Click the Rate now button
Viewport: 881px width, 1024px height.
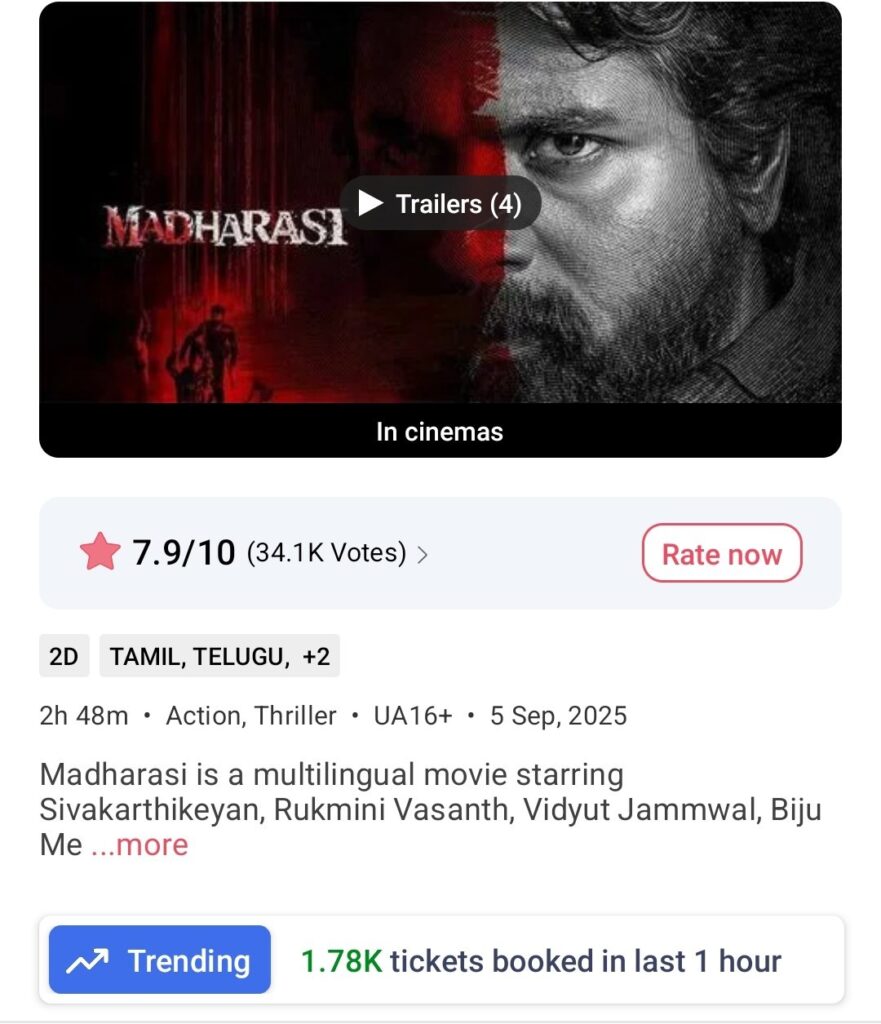coord(722,553)
